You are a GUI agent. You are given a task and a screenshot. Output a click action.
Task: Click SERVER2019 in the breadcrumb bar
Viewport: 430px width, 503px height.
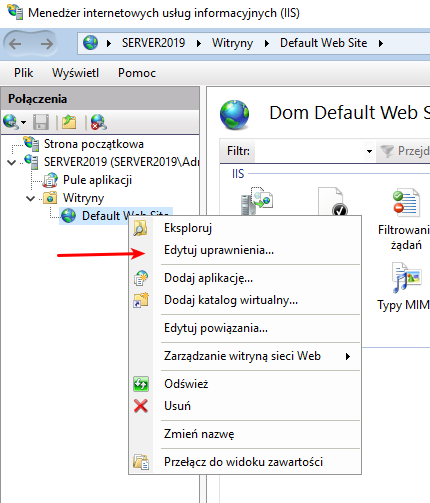pyautogui.click(x=153, y=43)
